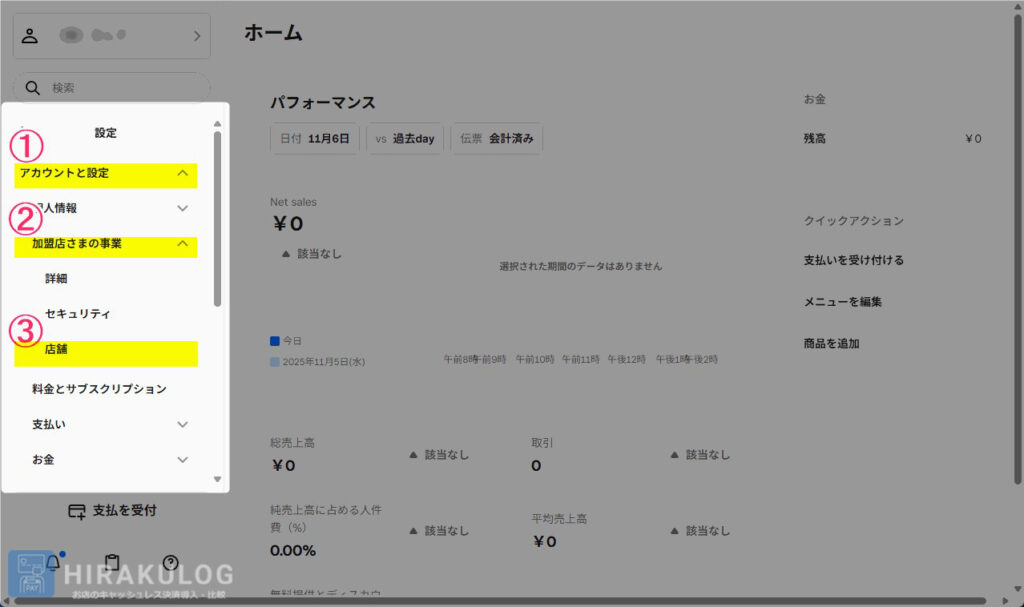Click the clipboard icon in bottom bar

(x=112, y=563)
